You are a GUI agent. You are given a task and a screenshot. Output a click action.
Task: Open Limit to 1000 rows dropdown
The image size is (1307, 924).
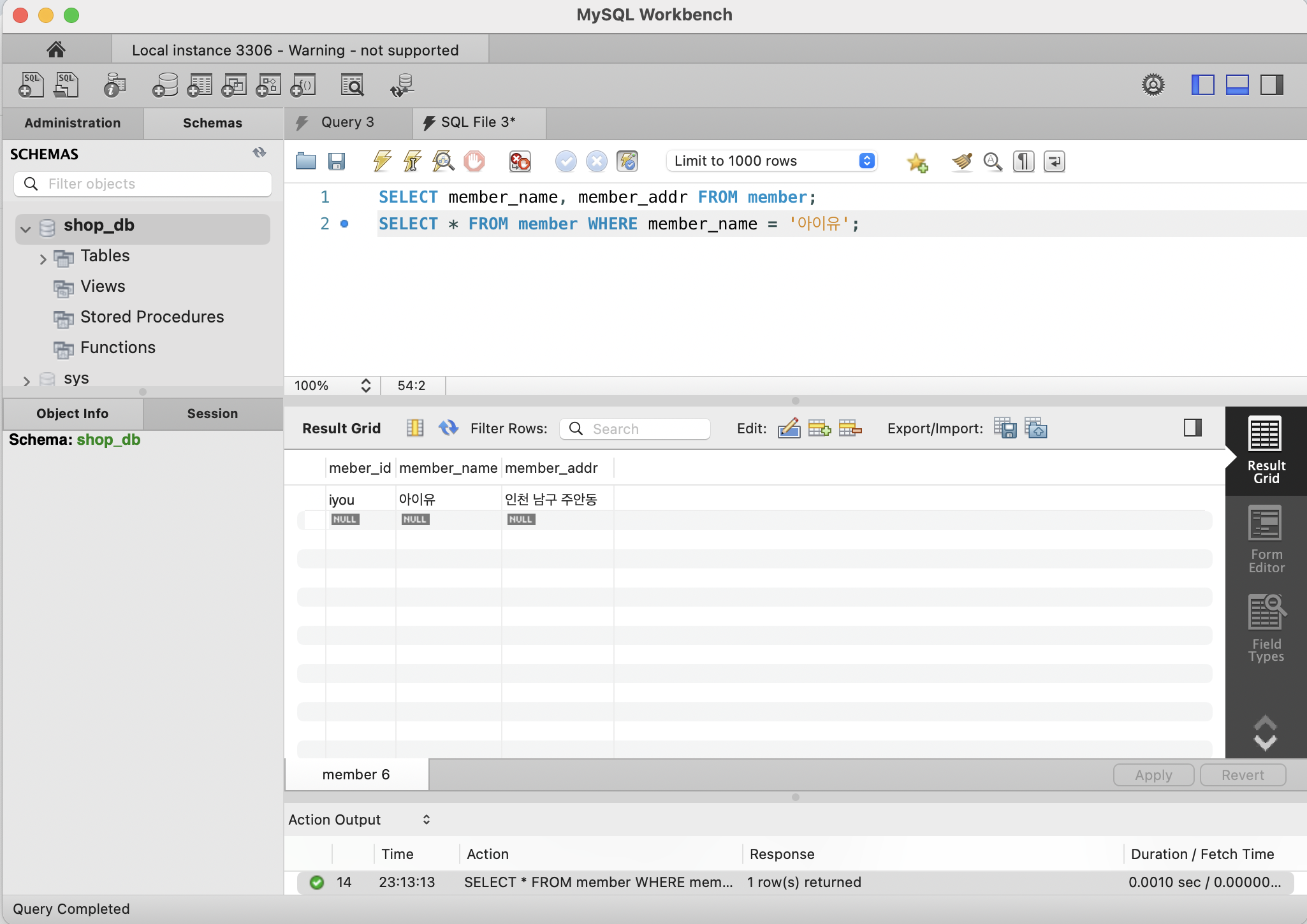click(772, 161)
